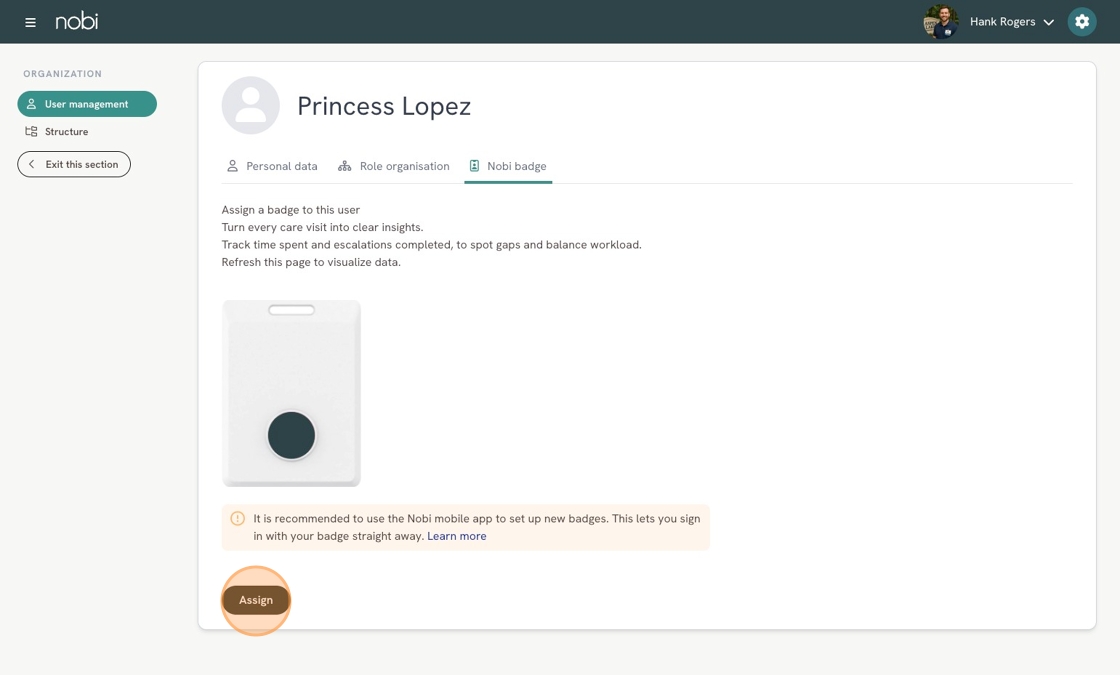Click Hank Rogers' profile photo

click(941, 21)
